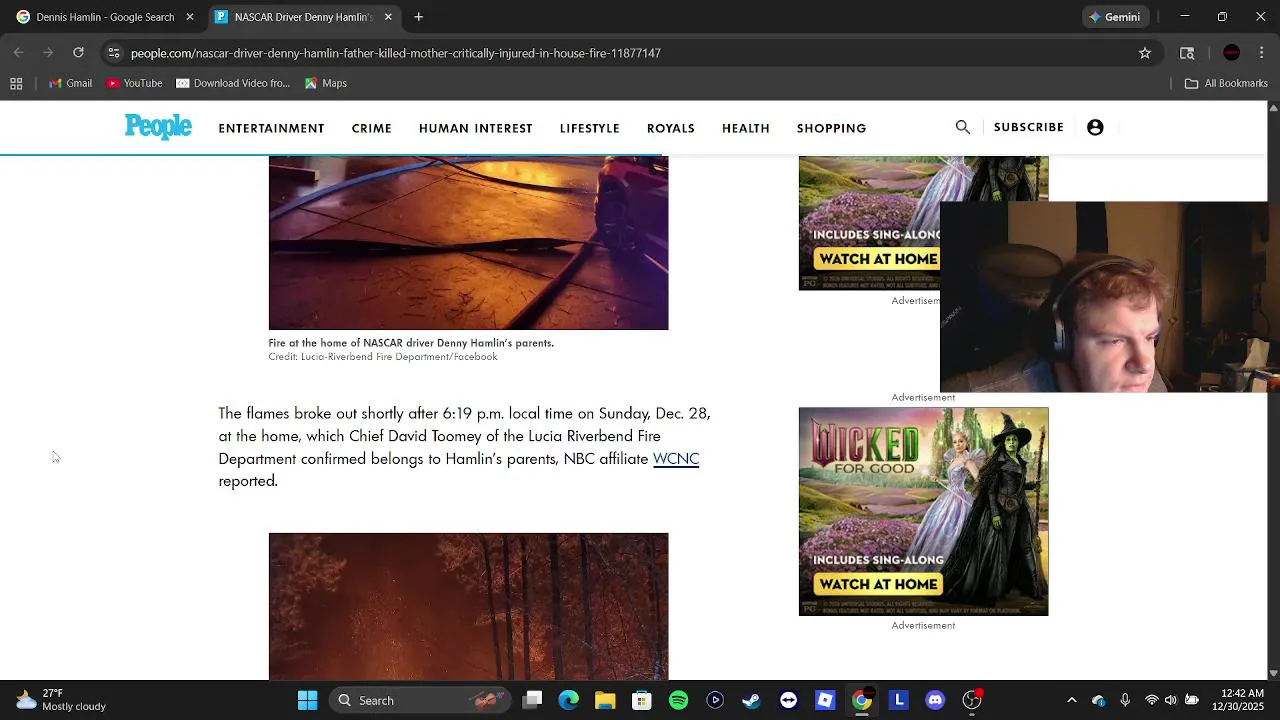Viewport: 1280px width, 720px height.
Task: Open Chrome's three-dot menu
Action: click(x=1262, y=53)
